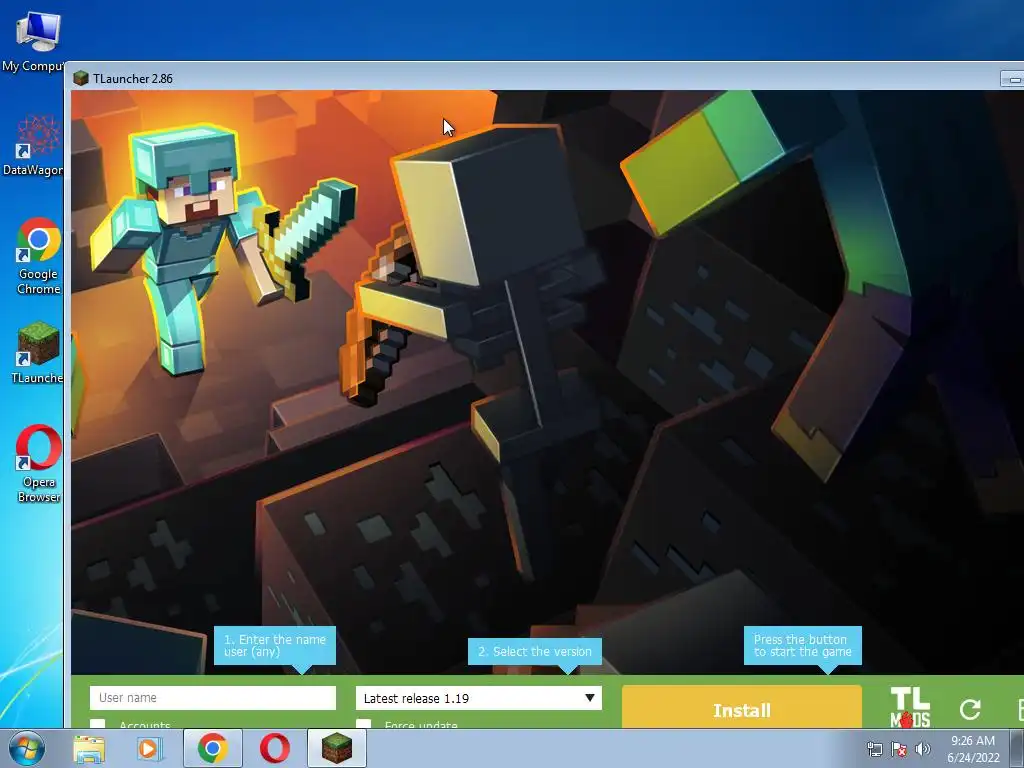
Task: Select TLauncher taskbar button
Action: (x=337, y=748)
